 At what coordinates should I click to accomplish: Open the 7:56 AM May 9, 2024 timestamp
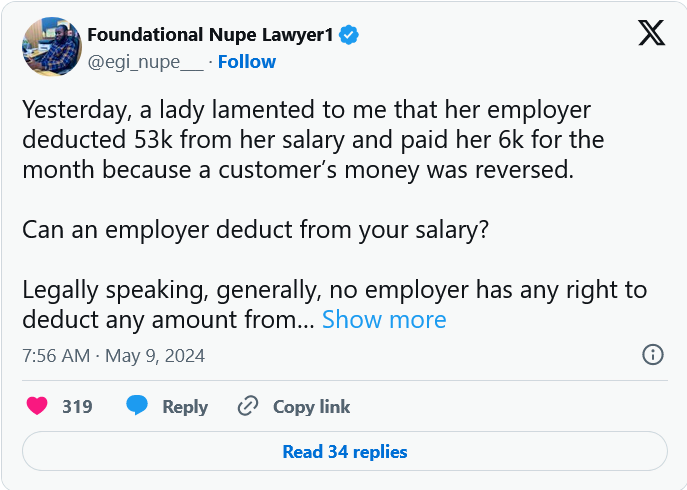[113, 355]
